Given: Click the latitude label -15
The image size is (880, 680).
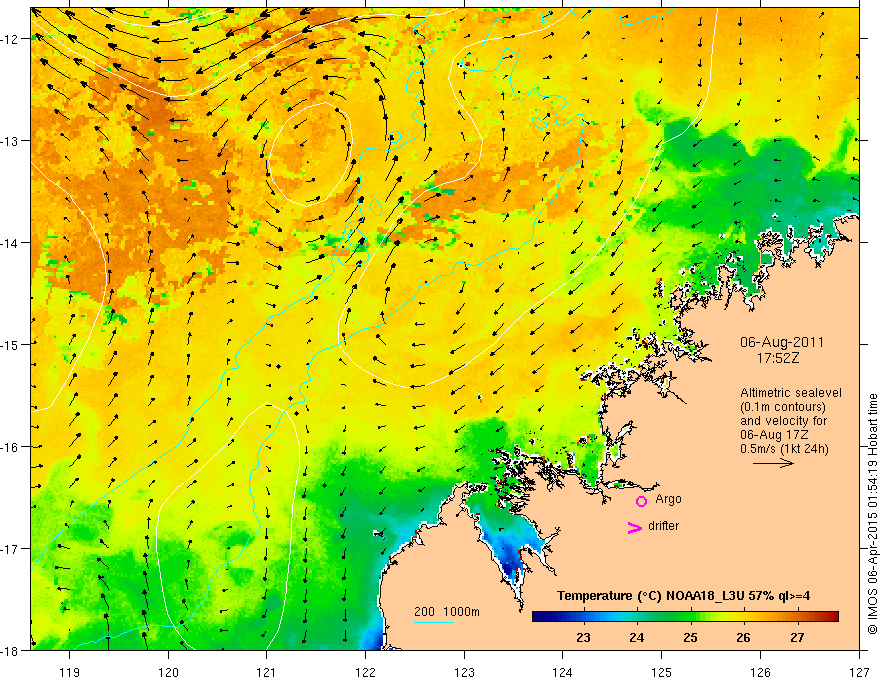Looking at the screenshot, I should [11, 344].
